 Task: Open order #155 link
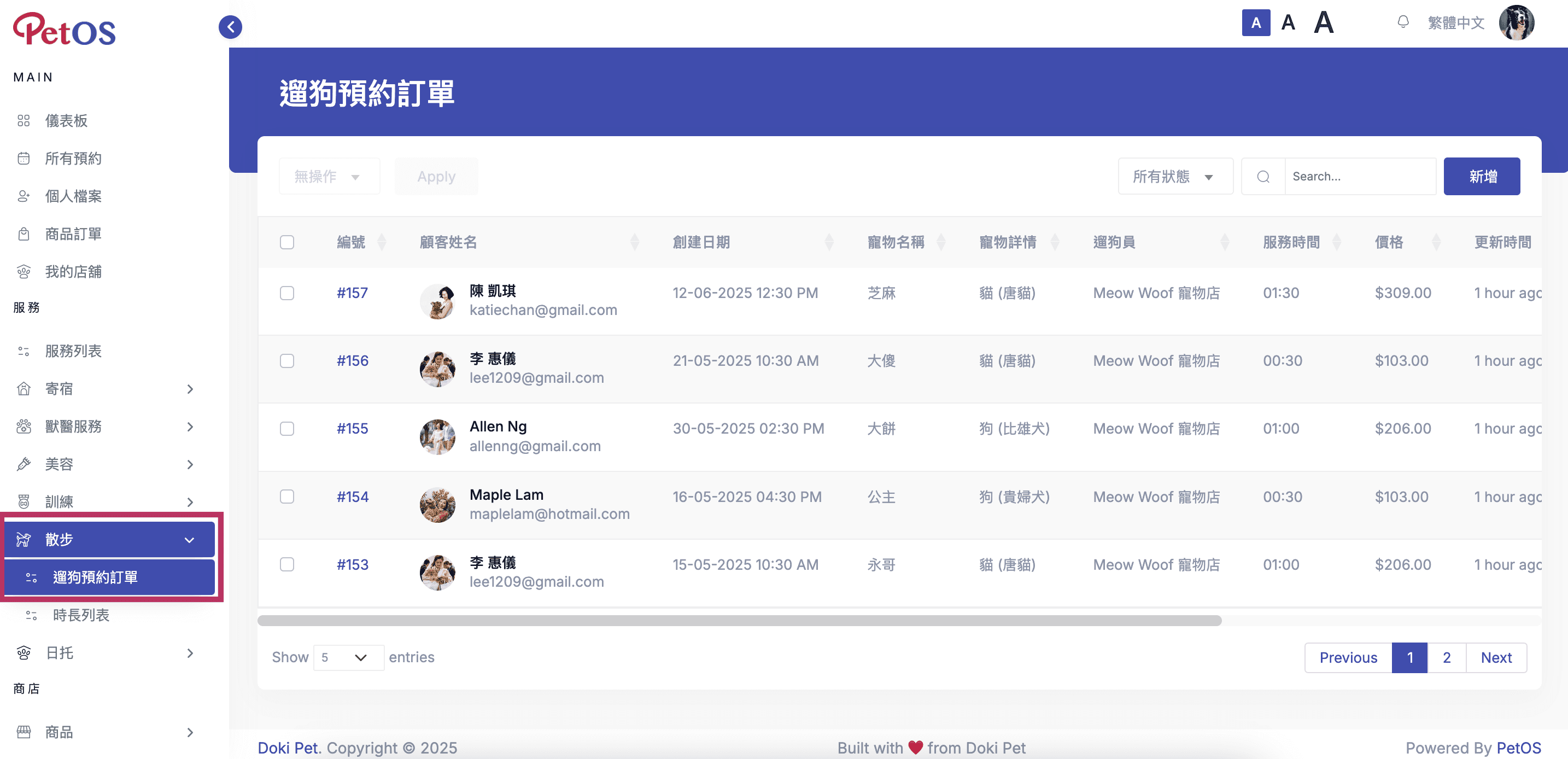[353, 429]
